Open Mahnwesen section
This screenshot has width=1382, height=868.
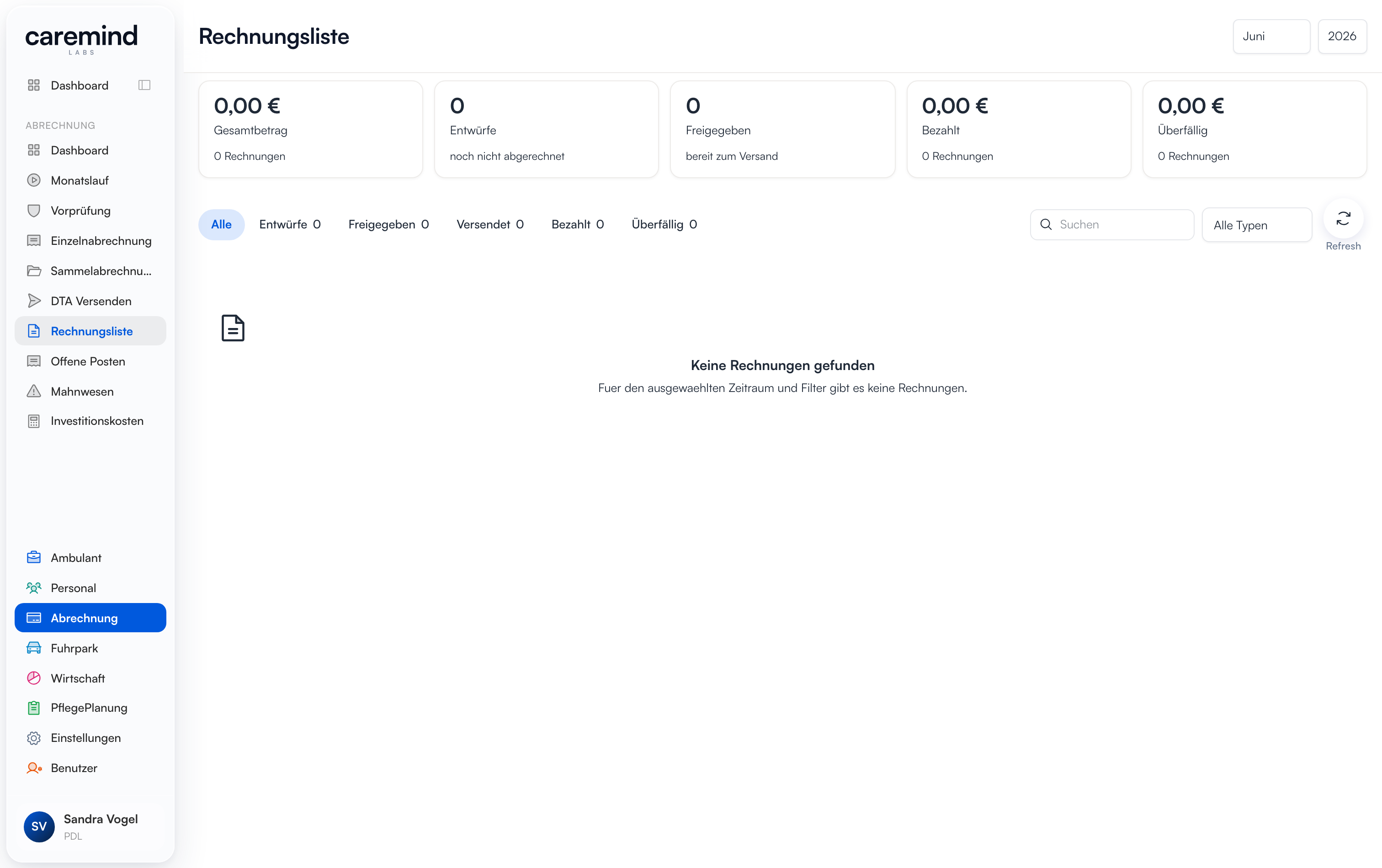pos(90,391)
